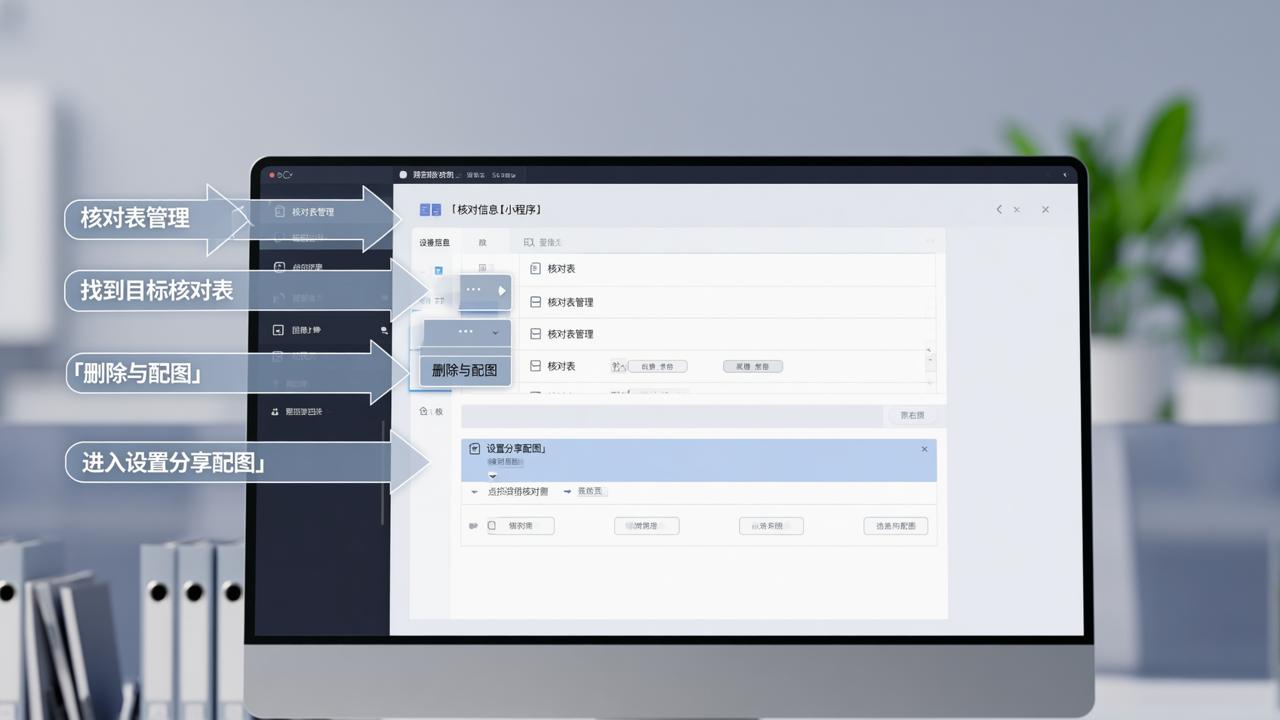The height and width of the screenshot is (720, 1280).
Task: Click the search icon in the tab bar
Action: [x=529, y=242]
